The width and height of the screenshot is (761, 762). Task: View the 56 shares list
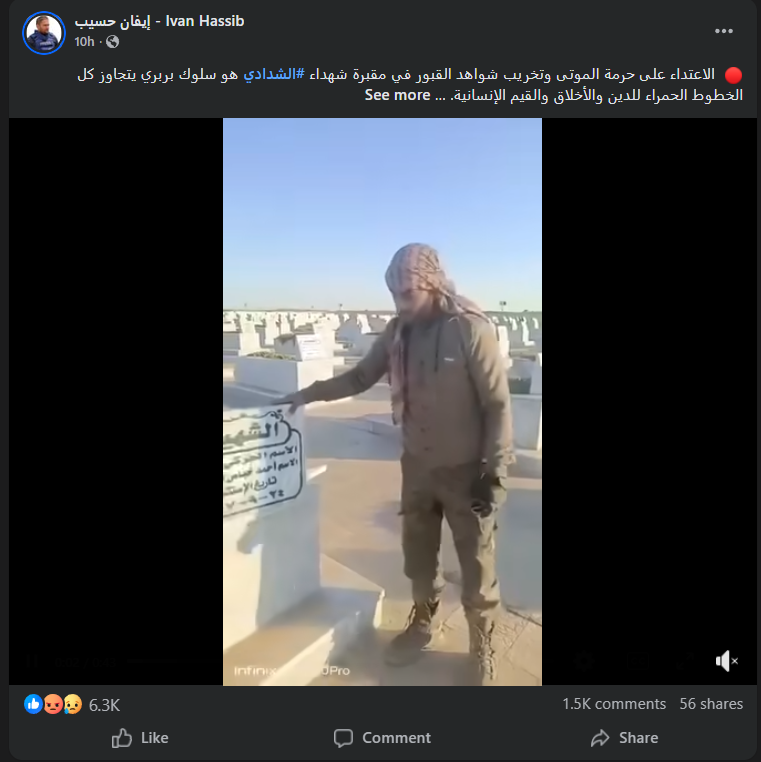(711, 704)
